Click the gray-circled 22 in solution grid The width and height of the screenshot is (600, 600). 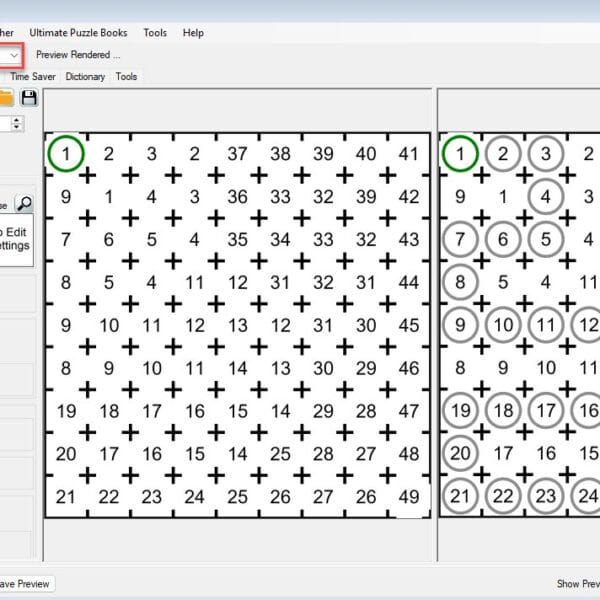pyautogui.click(x=503, y=496)
